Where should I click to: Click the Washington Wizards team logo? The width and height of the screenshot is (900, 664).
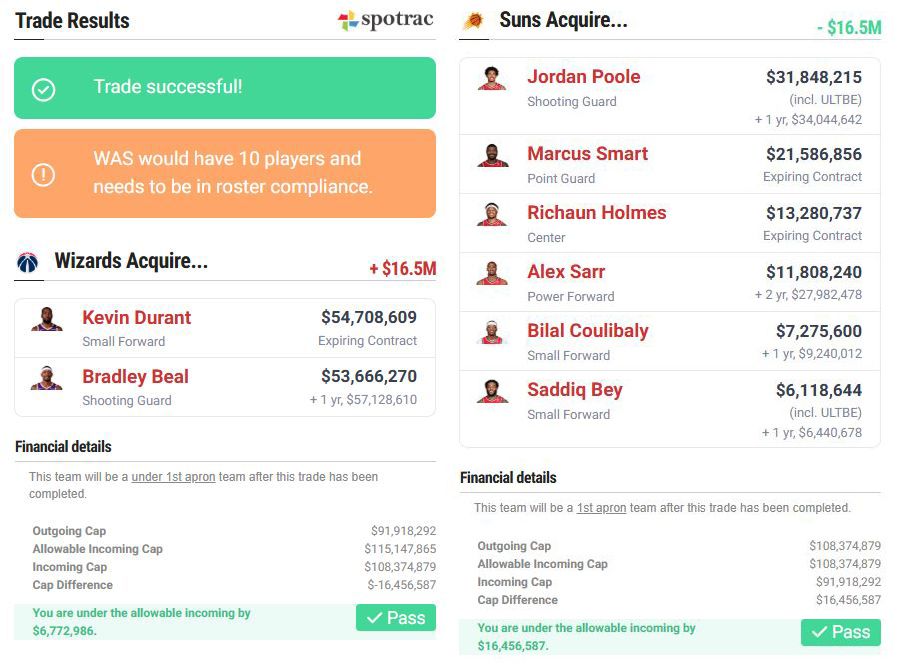click(x=28, y=262)
